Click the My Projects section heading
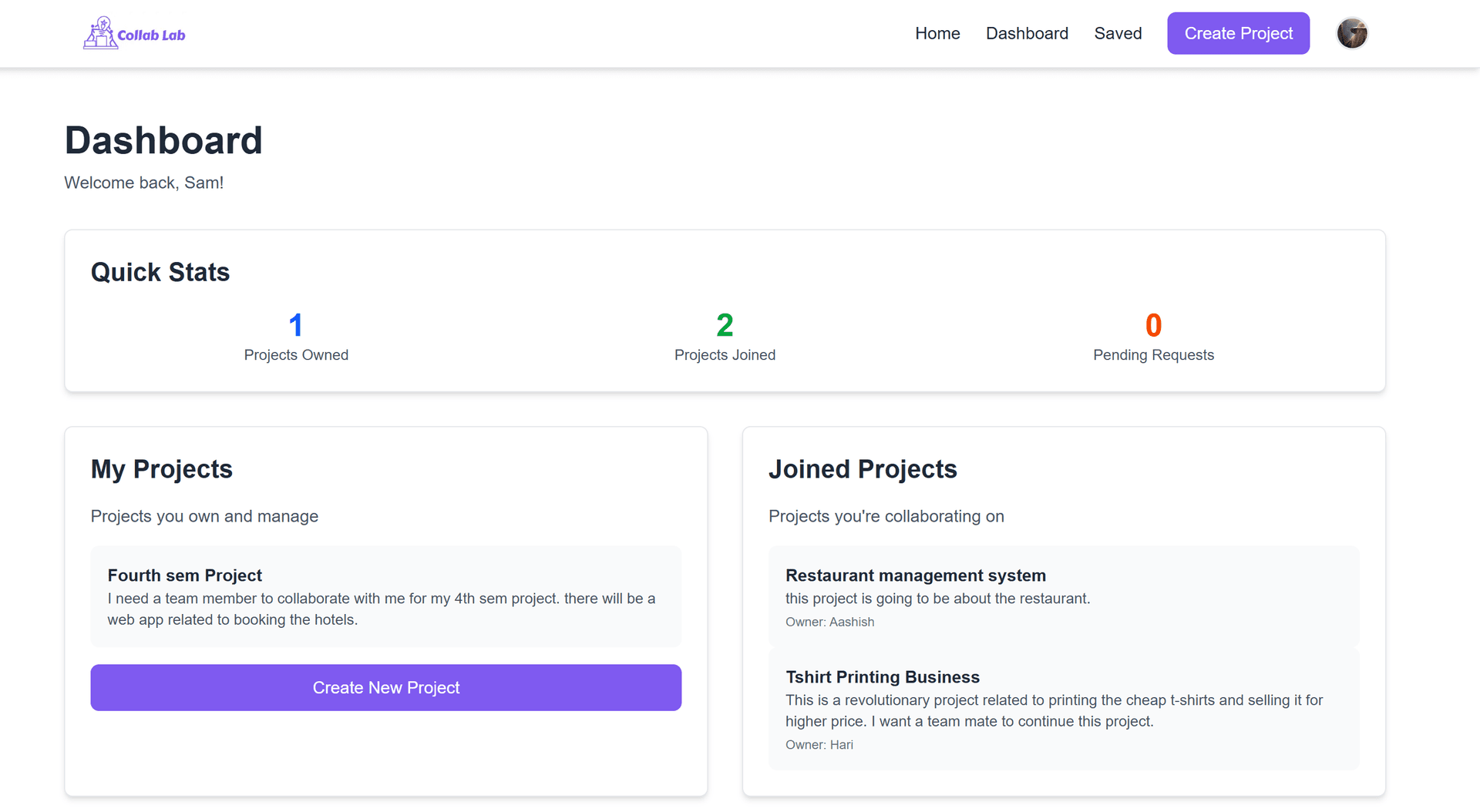 pos(161,469)
